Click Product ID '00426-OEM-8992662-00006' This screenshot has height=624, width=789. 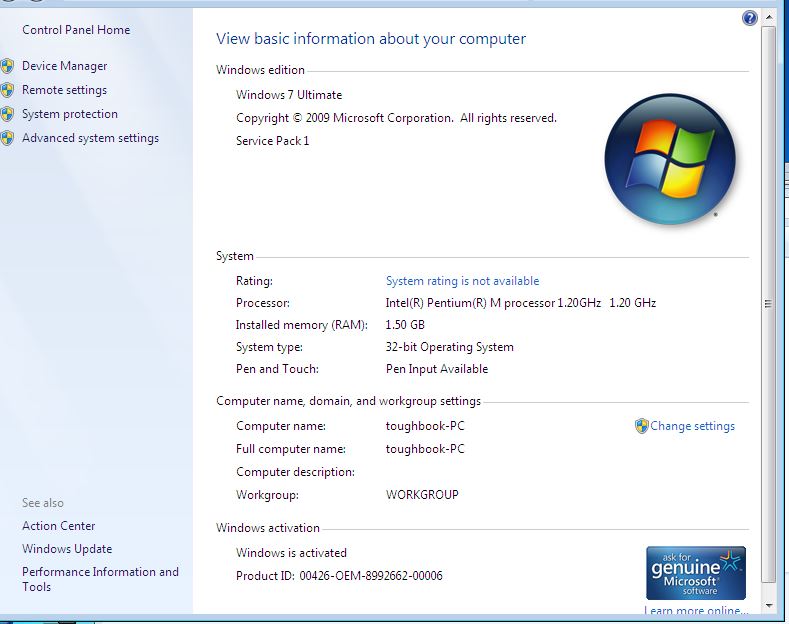pos(371,576)
